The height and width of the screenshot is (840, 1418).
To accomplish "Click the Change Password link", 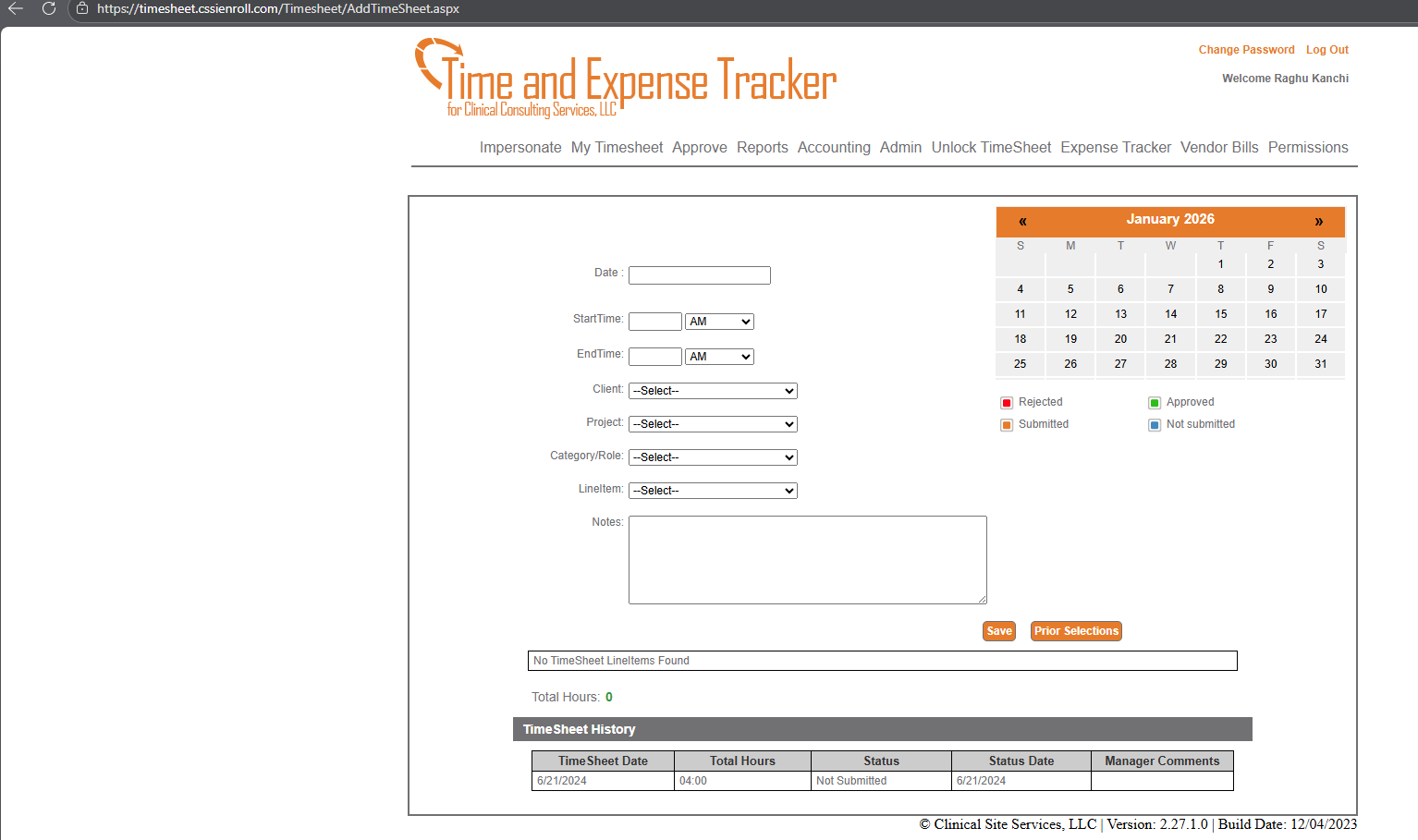I will [x=1246, y=50].
